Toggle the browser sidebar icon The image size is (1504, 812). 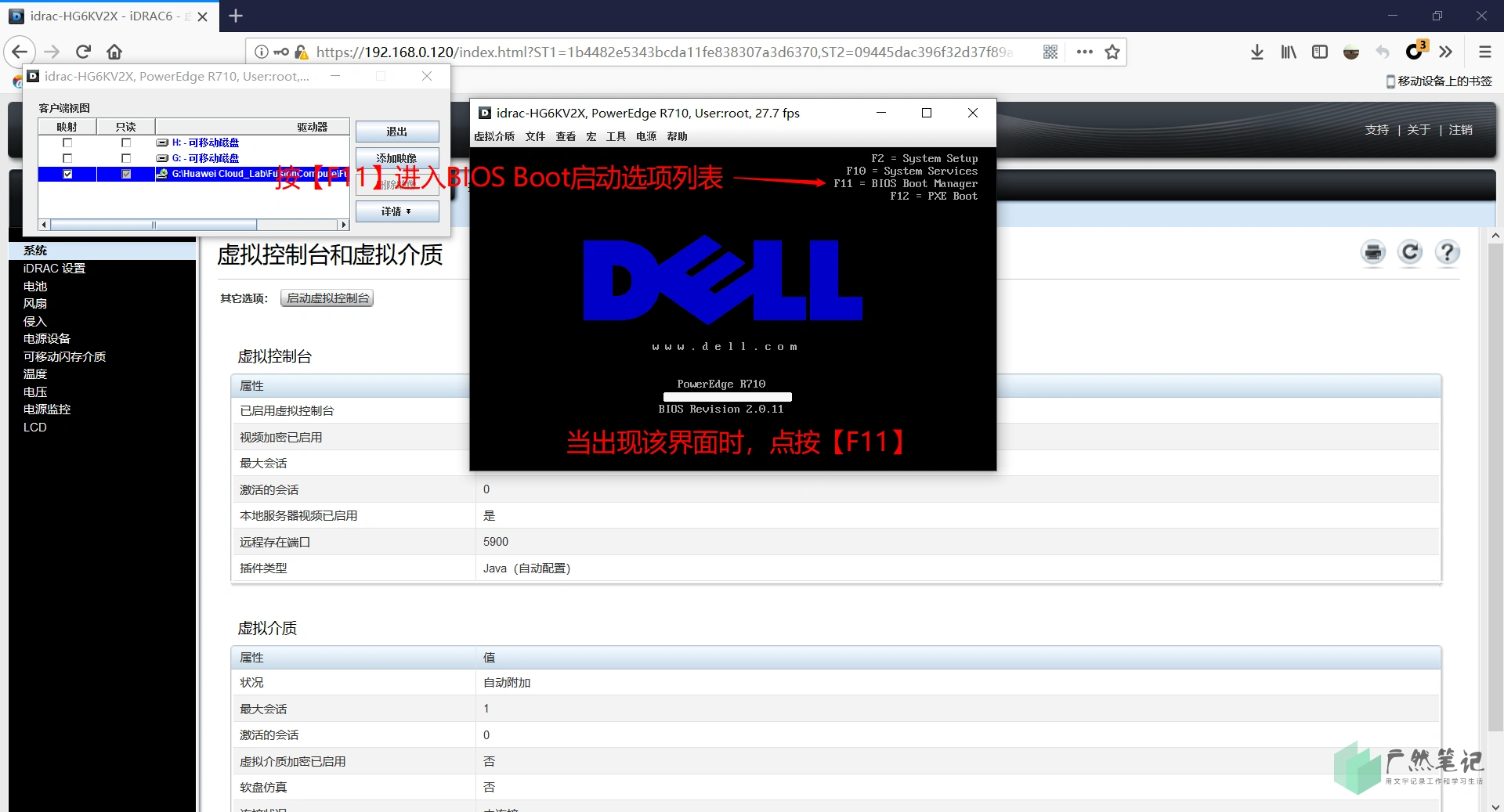(1320, 52)
